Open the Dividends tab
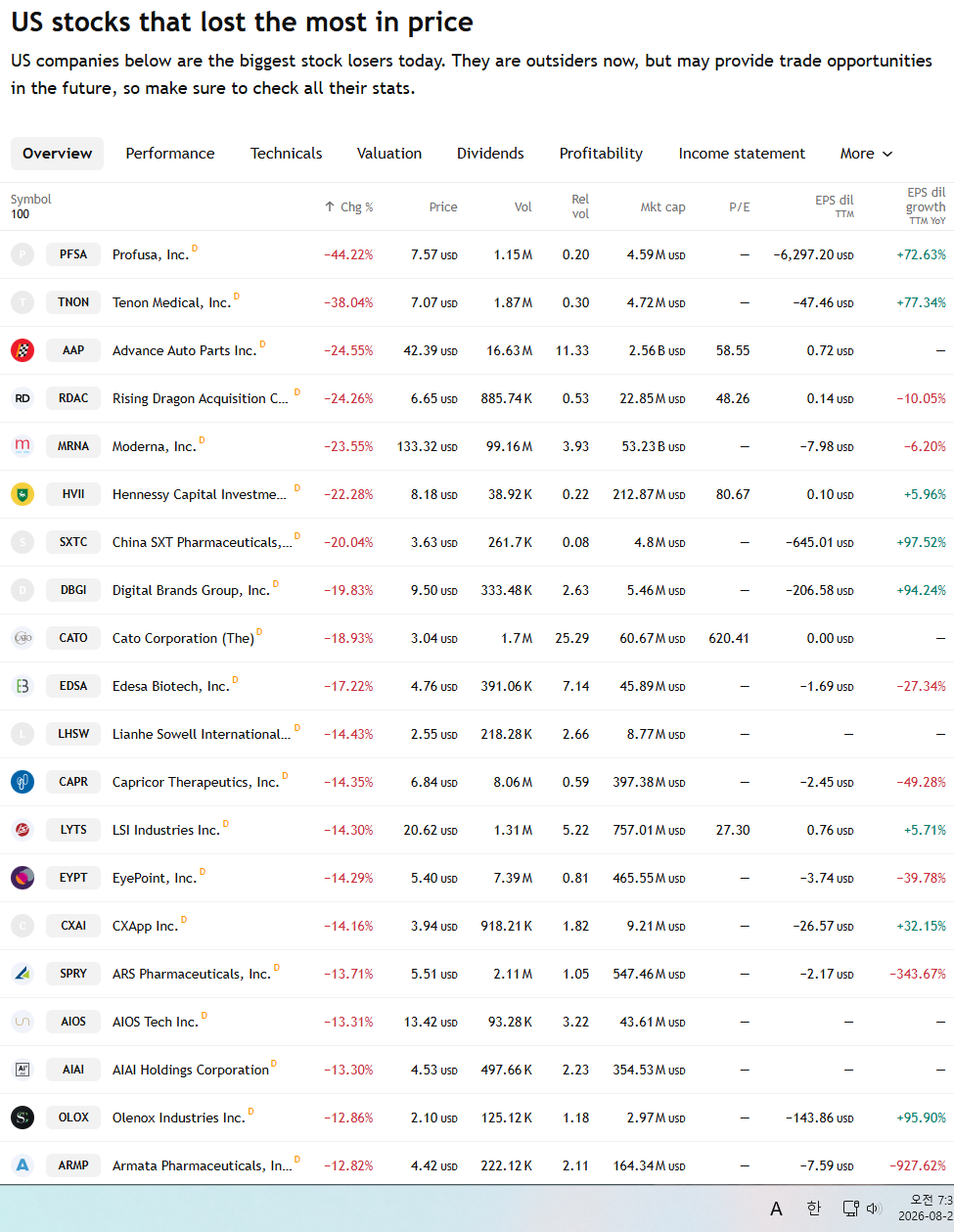The image size is (954, 1232). 490,154
